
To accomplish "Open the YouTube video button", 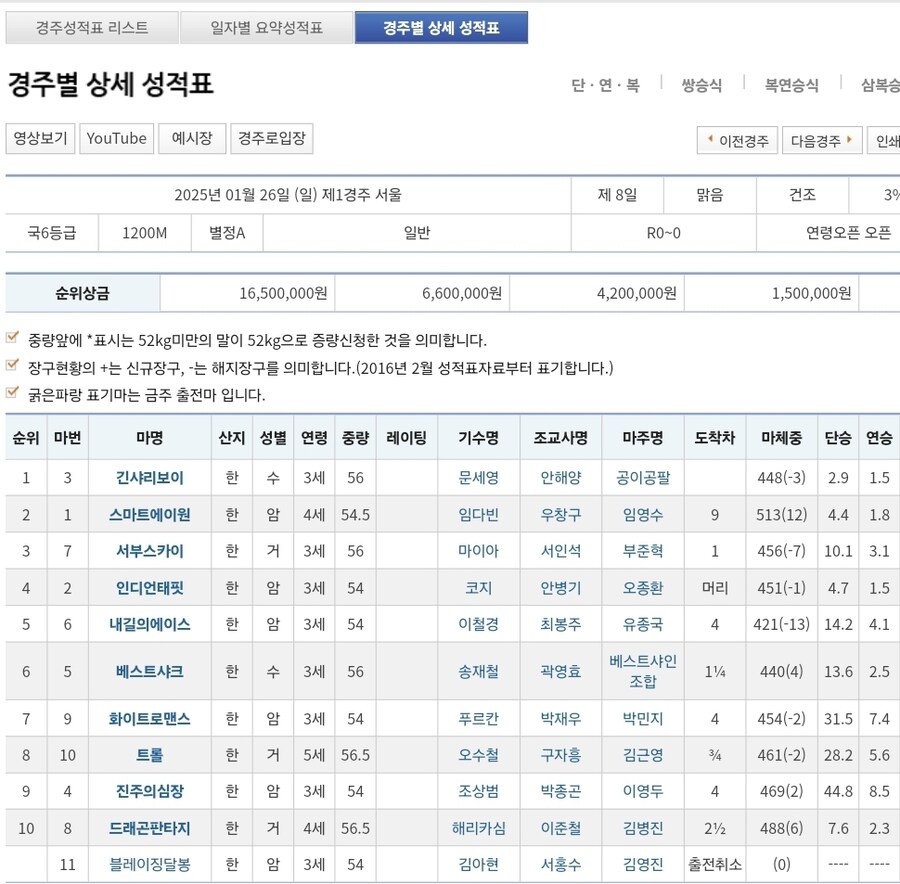I will [116, 139].
